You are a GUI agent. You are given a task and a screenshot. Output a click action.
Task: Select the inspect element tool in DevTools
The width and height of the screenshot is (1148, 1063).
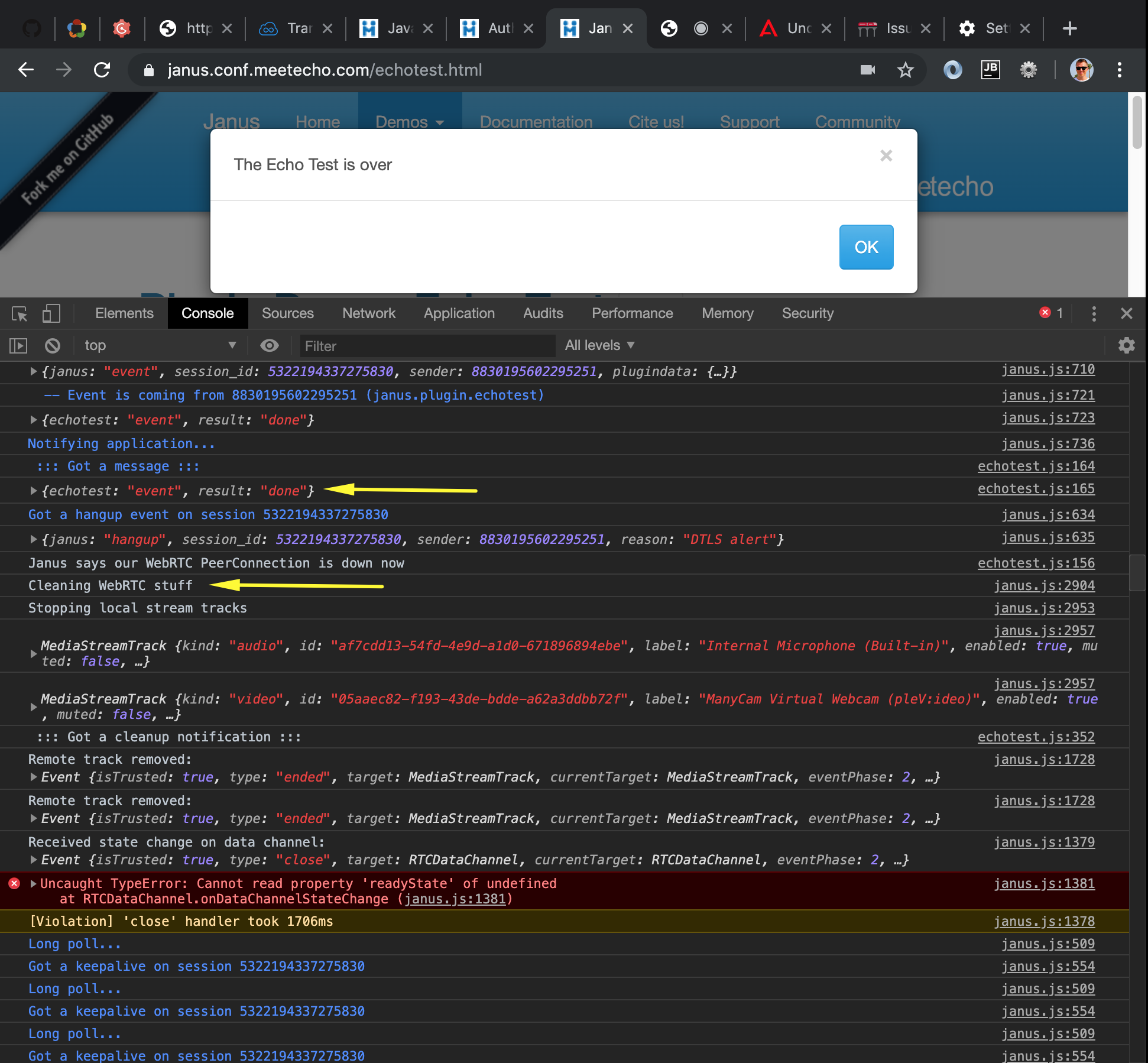[19, 314]
